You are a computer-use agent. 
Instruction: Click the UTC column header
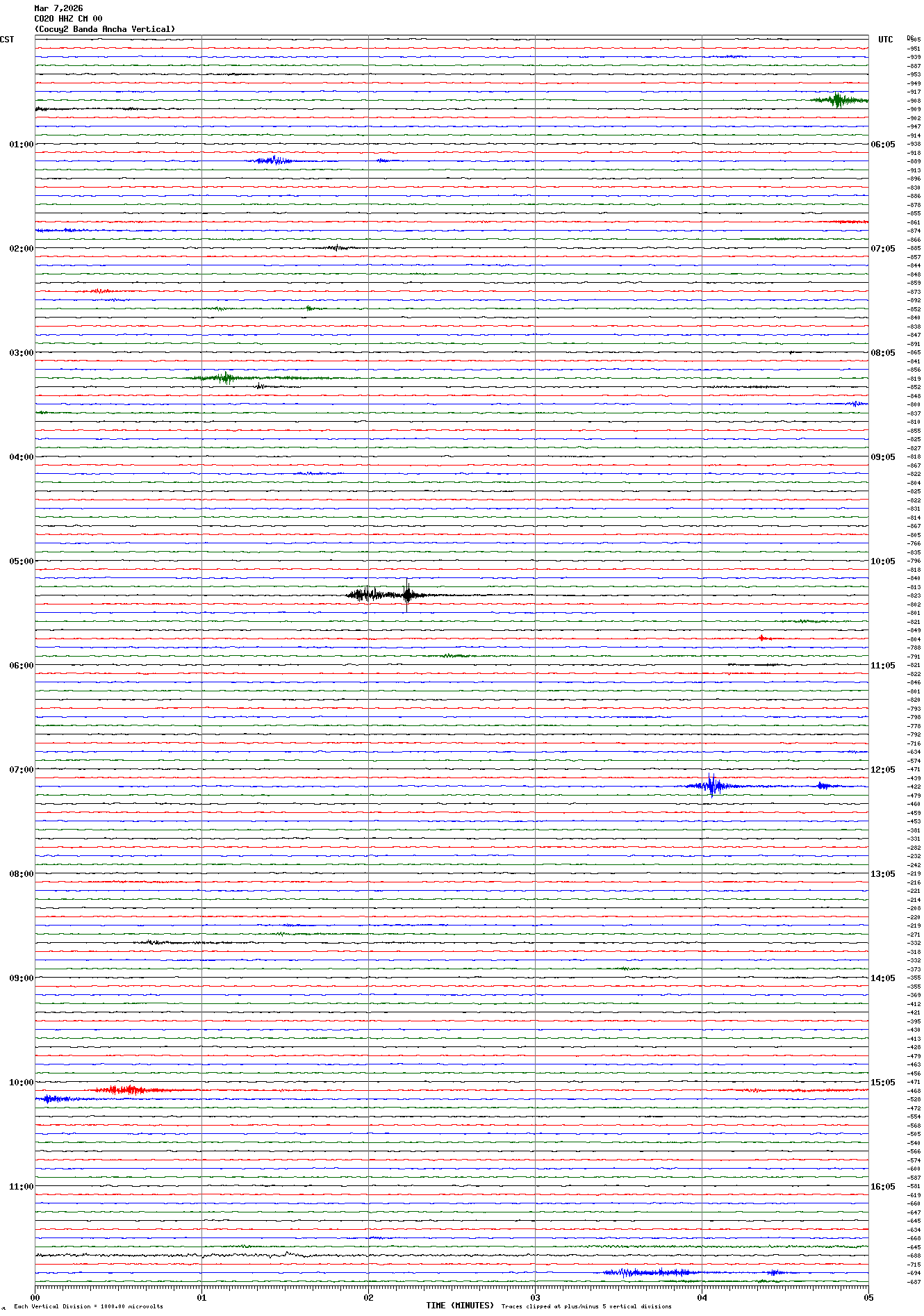tap(885, 40)
